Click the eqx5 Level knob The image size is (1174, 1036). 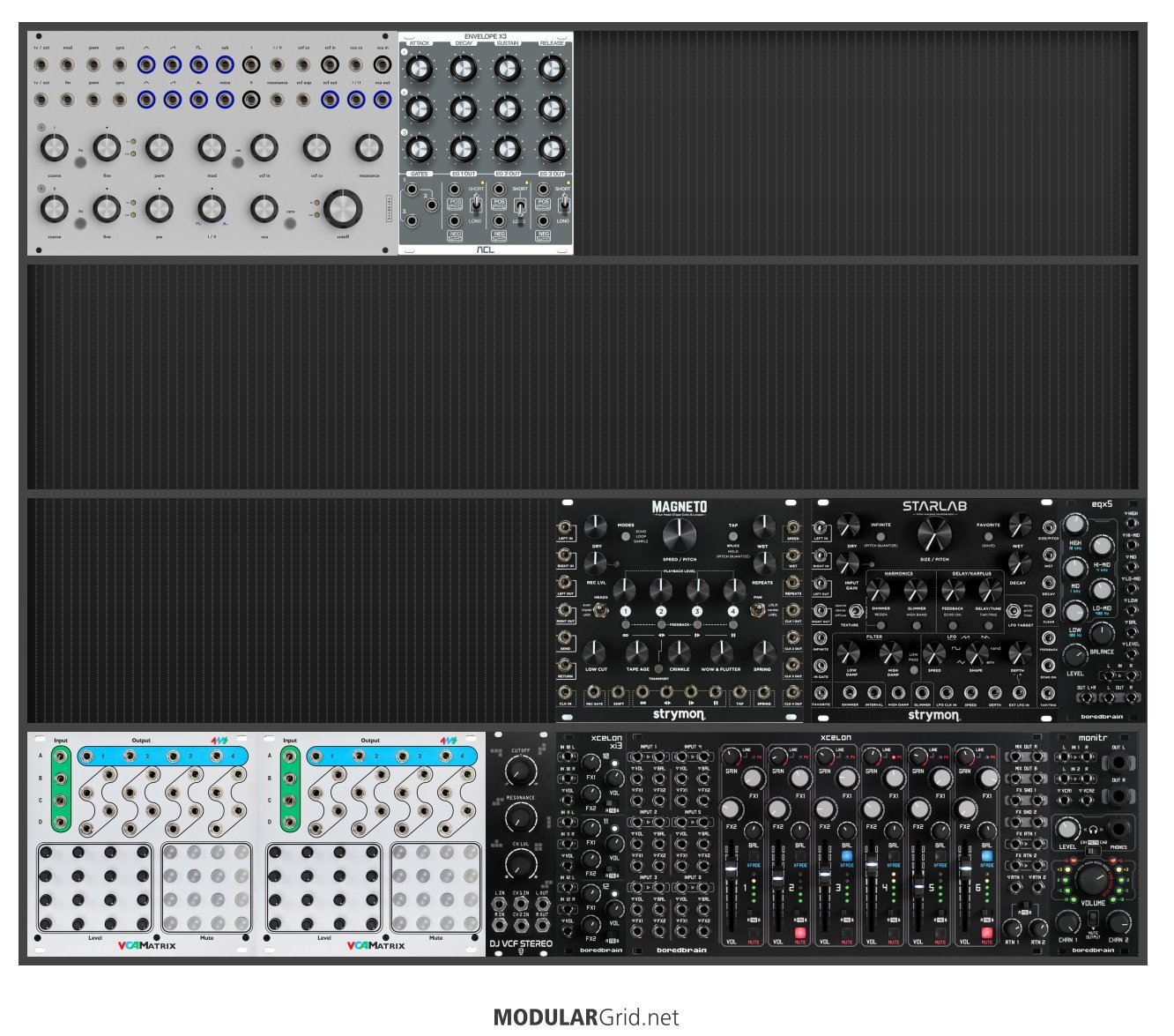point(1074,654)
